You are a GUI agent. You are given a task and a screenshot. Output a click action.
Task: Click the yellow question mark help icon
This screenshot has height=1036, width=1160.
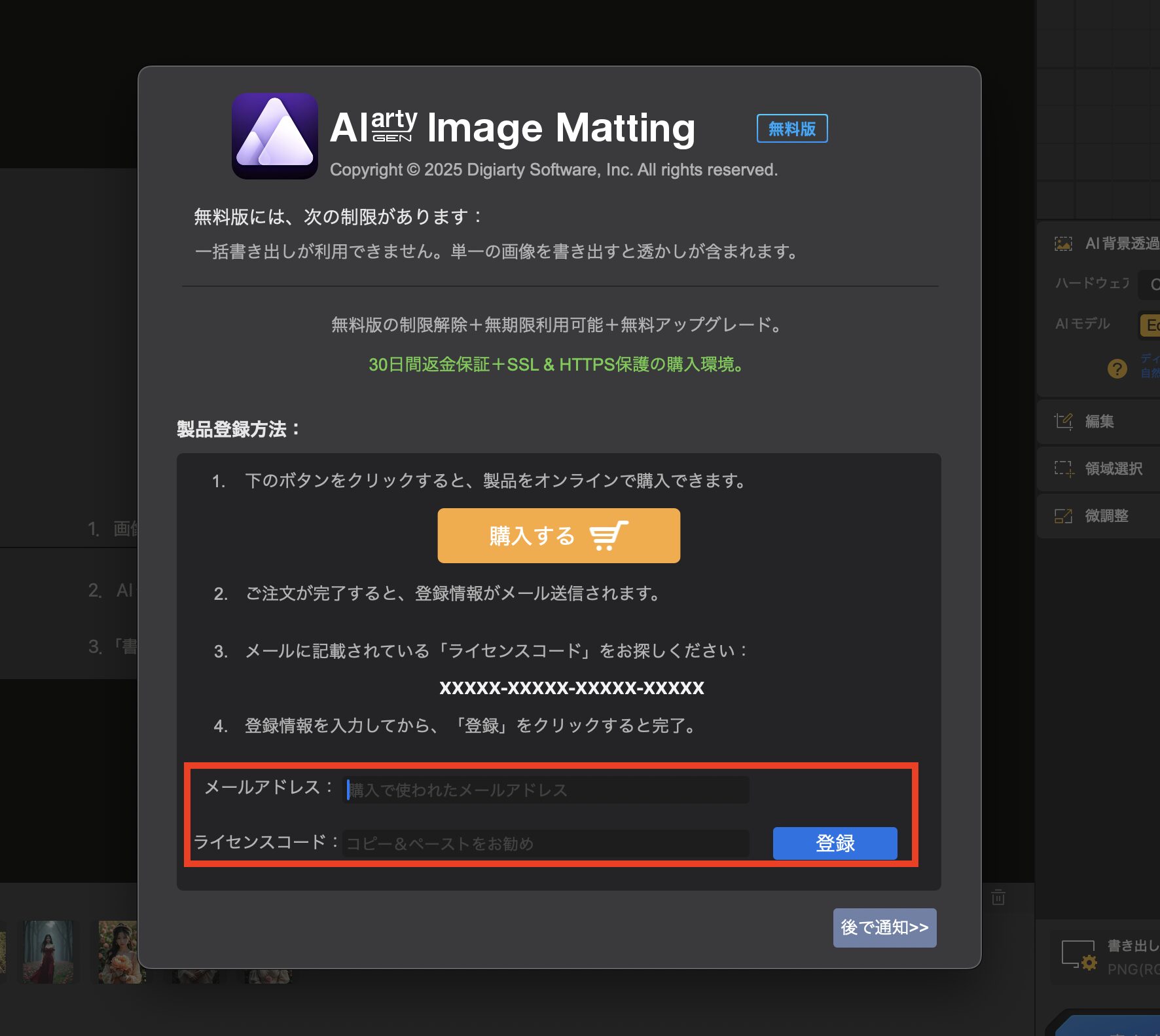(x=1117, y=369)
